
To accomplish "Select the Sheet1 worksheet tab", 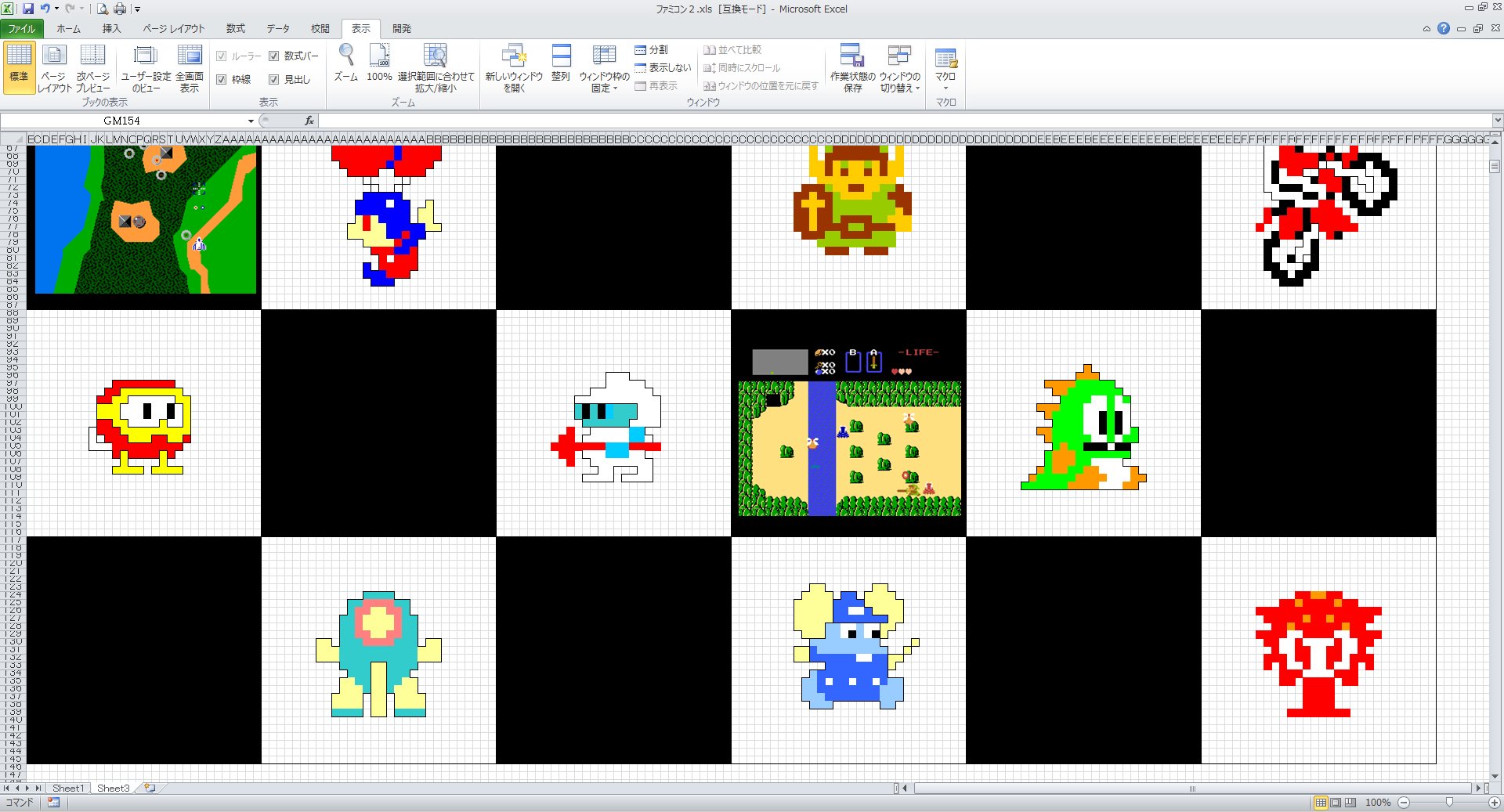I will [x=67, y=788].
